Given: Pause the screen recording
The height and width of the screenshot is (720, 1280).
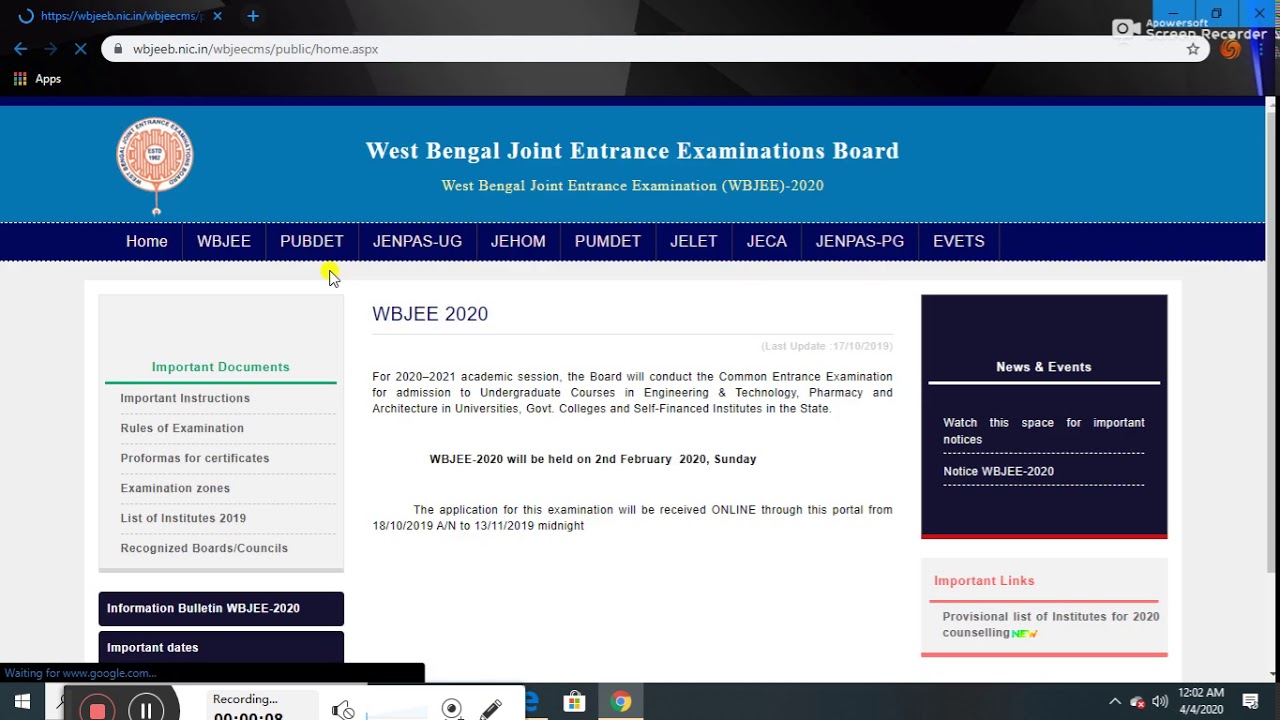Looking at the screenshot, I should [146, 710].
